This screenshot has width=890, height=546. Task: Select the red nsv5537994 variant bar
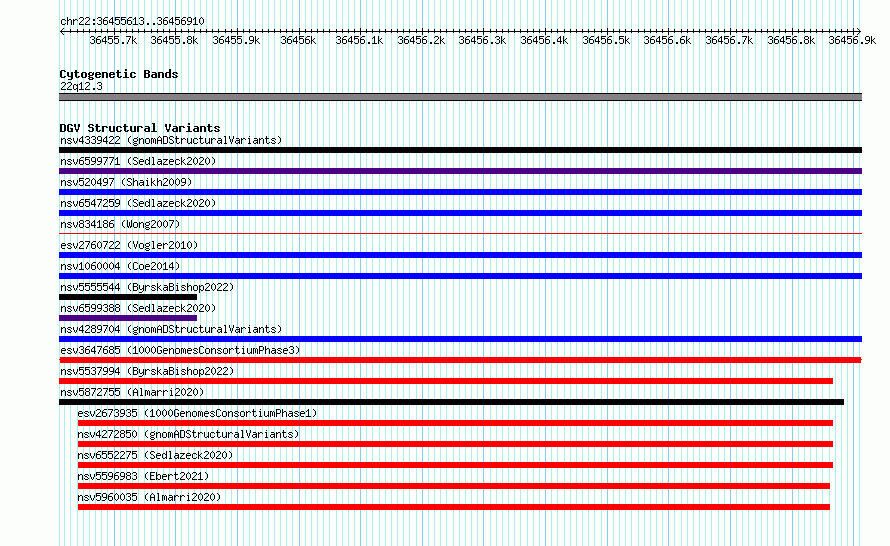(x=446, y=381)
